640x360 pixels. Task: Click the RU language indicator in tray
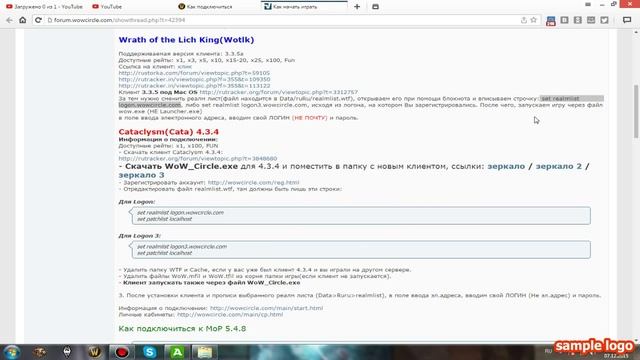coord(548,351)
